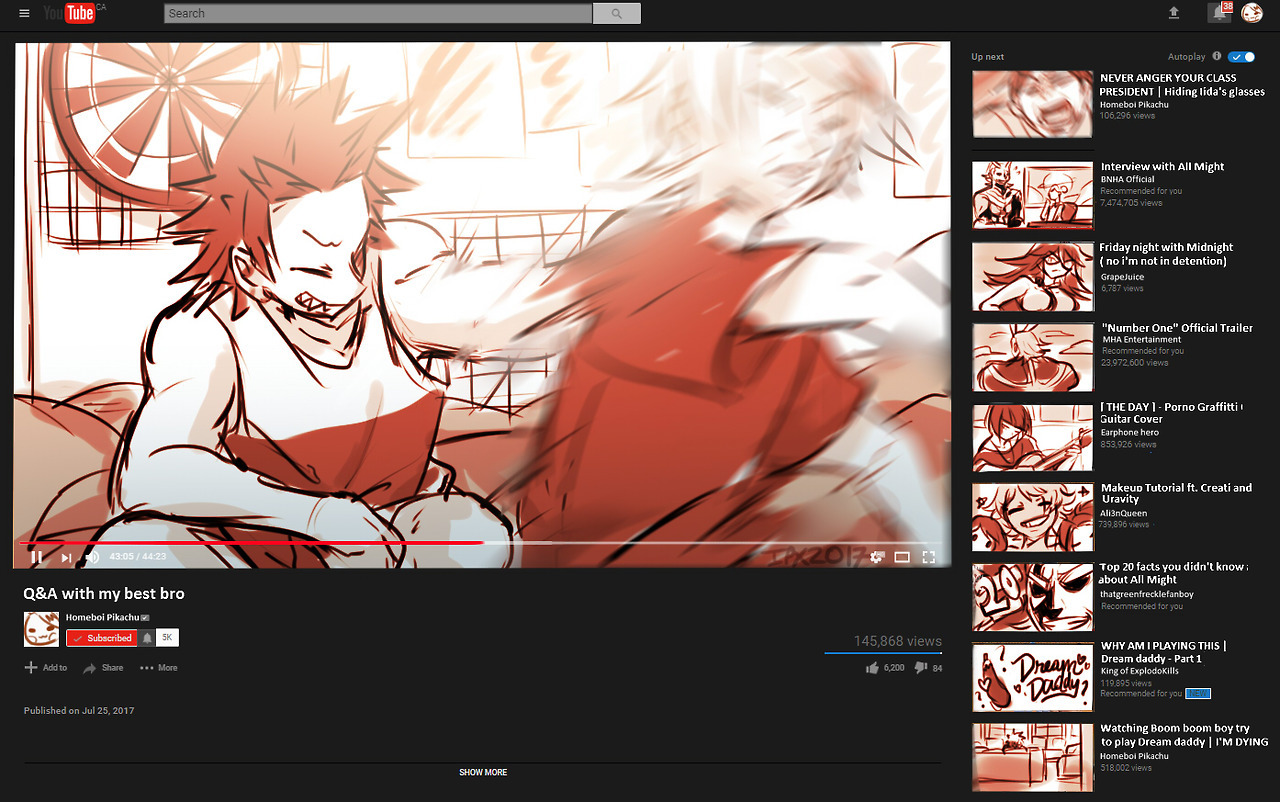Skip to the next video
The image size is (1280, 802).
[x=66, y=557]
